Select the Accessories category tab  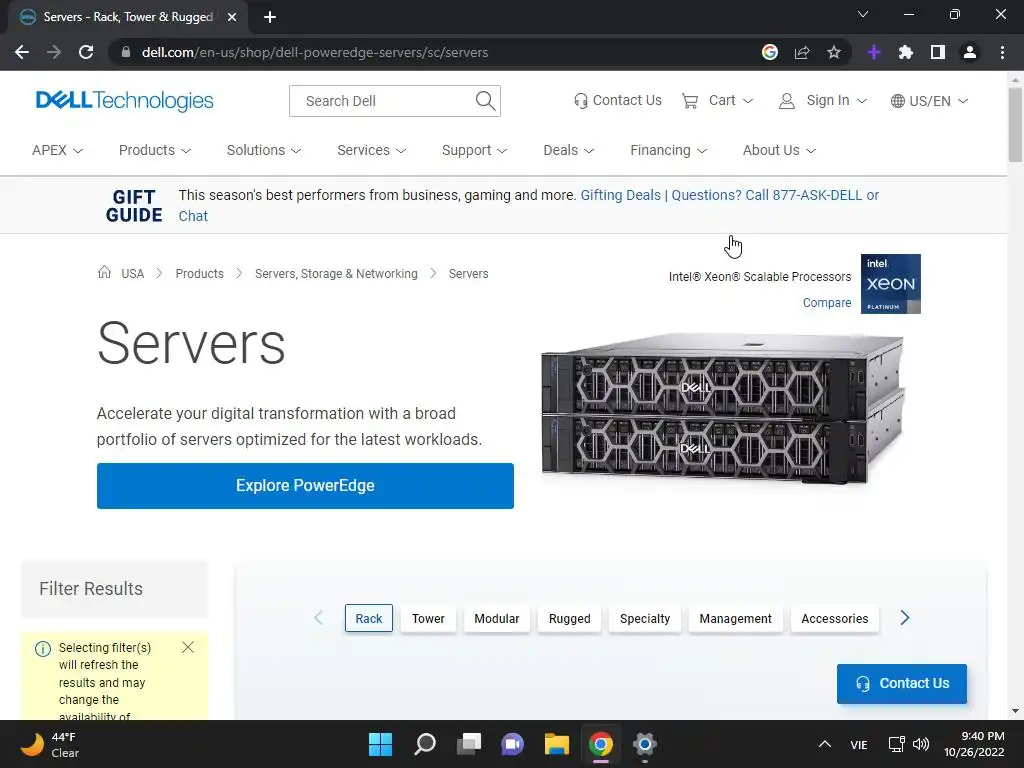click(x=835, y=618)
